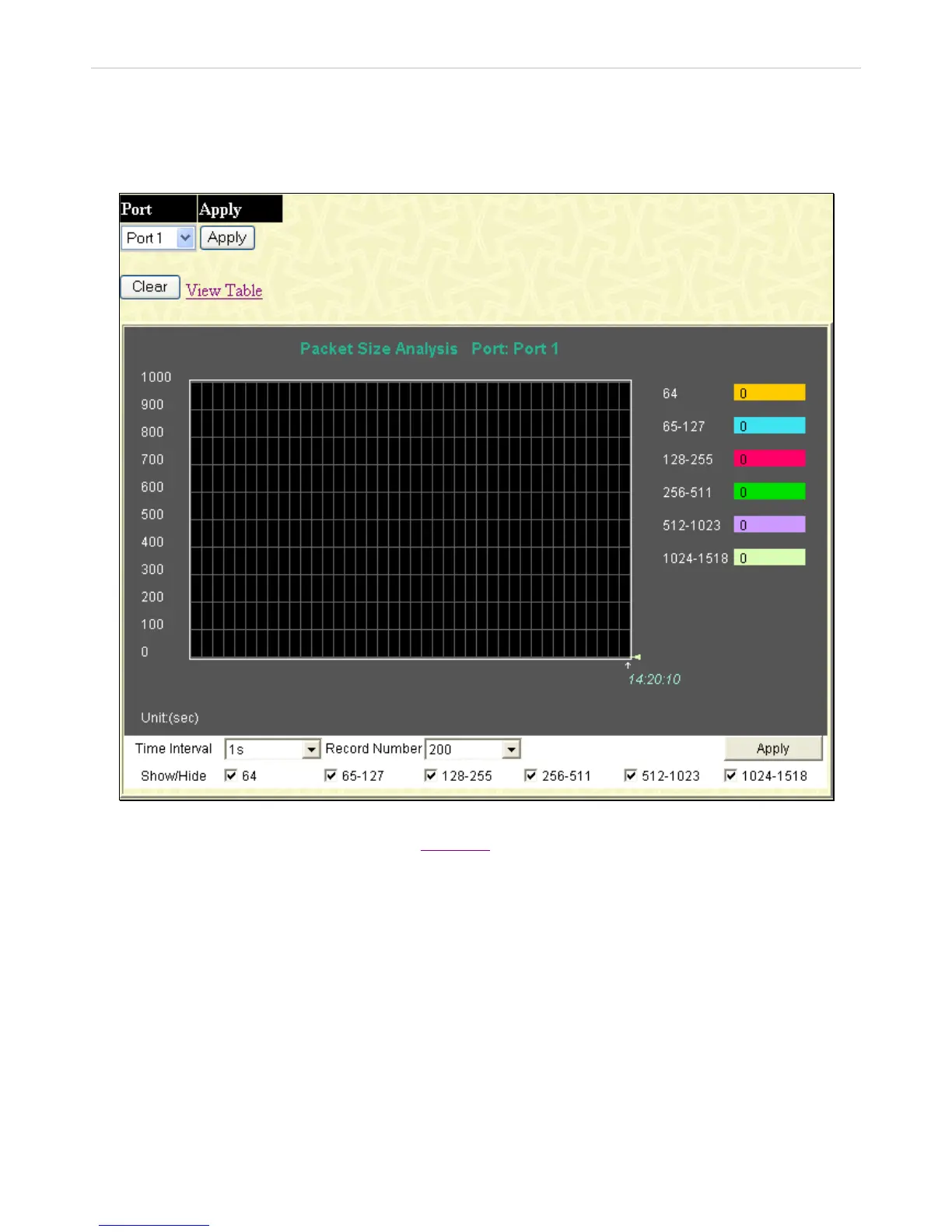Disable the 256-511 checkbox
The width and height of the screenshot is (952, 1232).
[530, 775]
